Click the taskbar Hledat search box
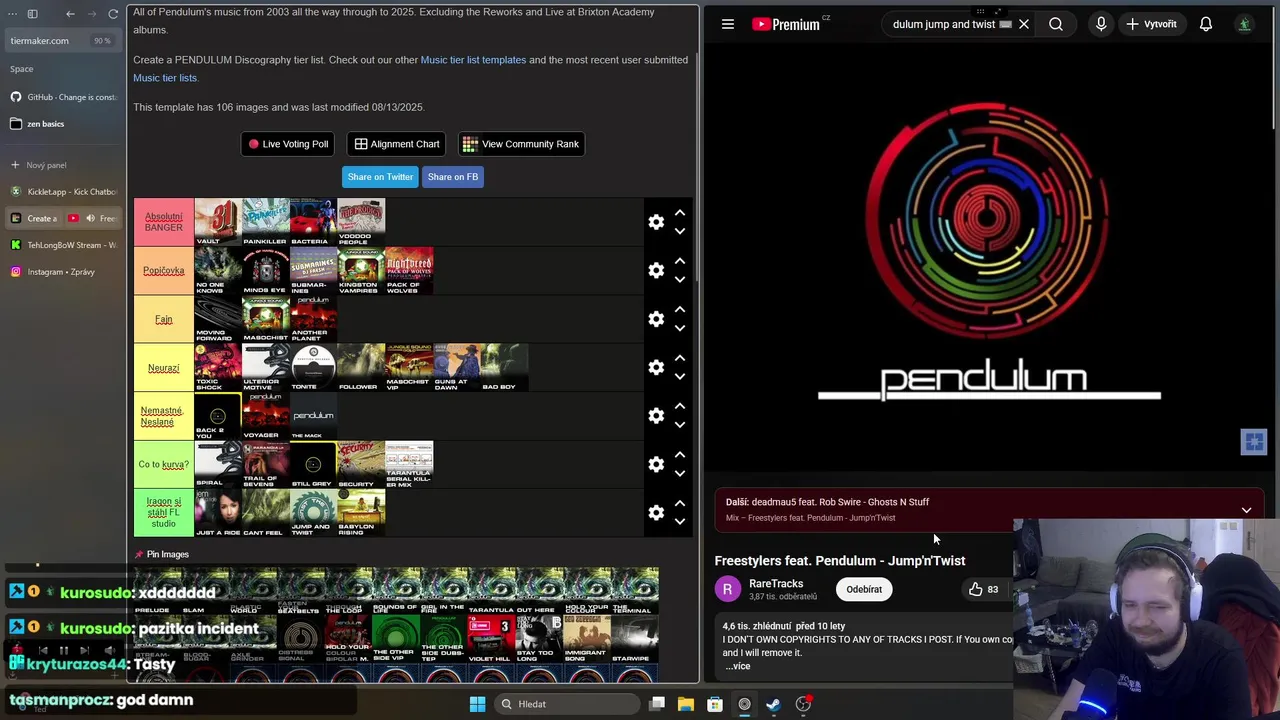Image resolution: width=1280 pixels, height=720 pixels. click(567, 704)
